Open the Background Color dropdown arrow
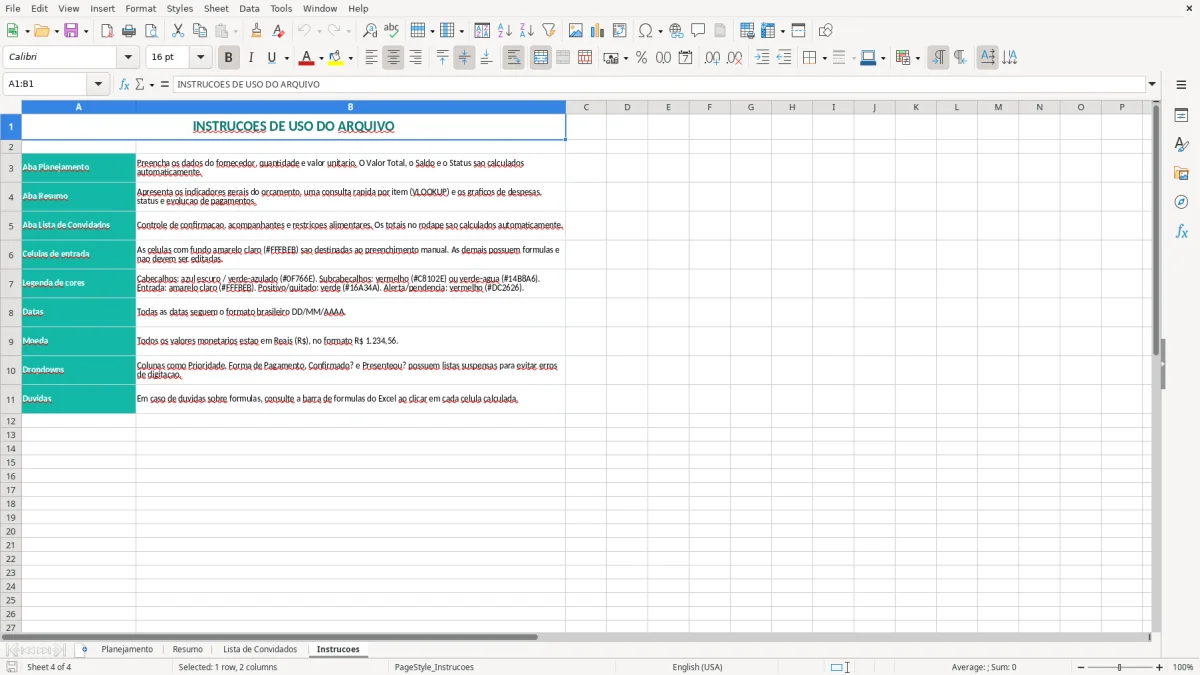This screenshot has height=675, width=1200. pyautogui.click(x=350, y=58)
